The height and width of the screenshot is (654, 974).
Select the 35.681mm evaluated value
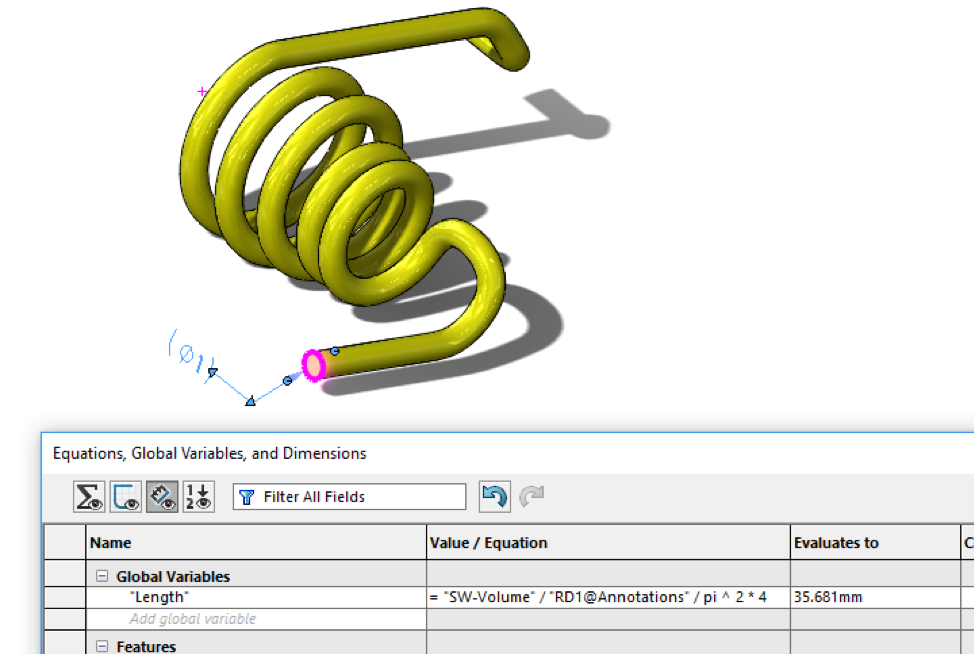coord(875,597)
